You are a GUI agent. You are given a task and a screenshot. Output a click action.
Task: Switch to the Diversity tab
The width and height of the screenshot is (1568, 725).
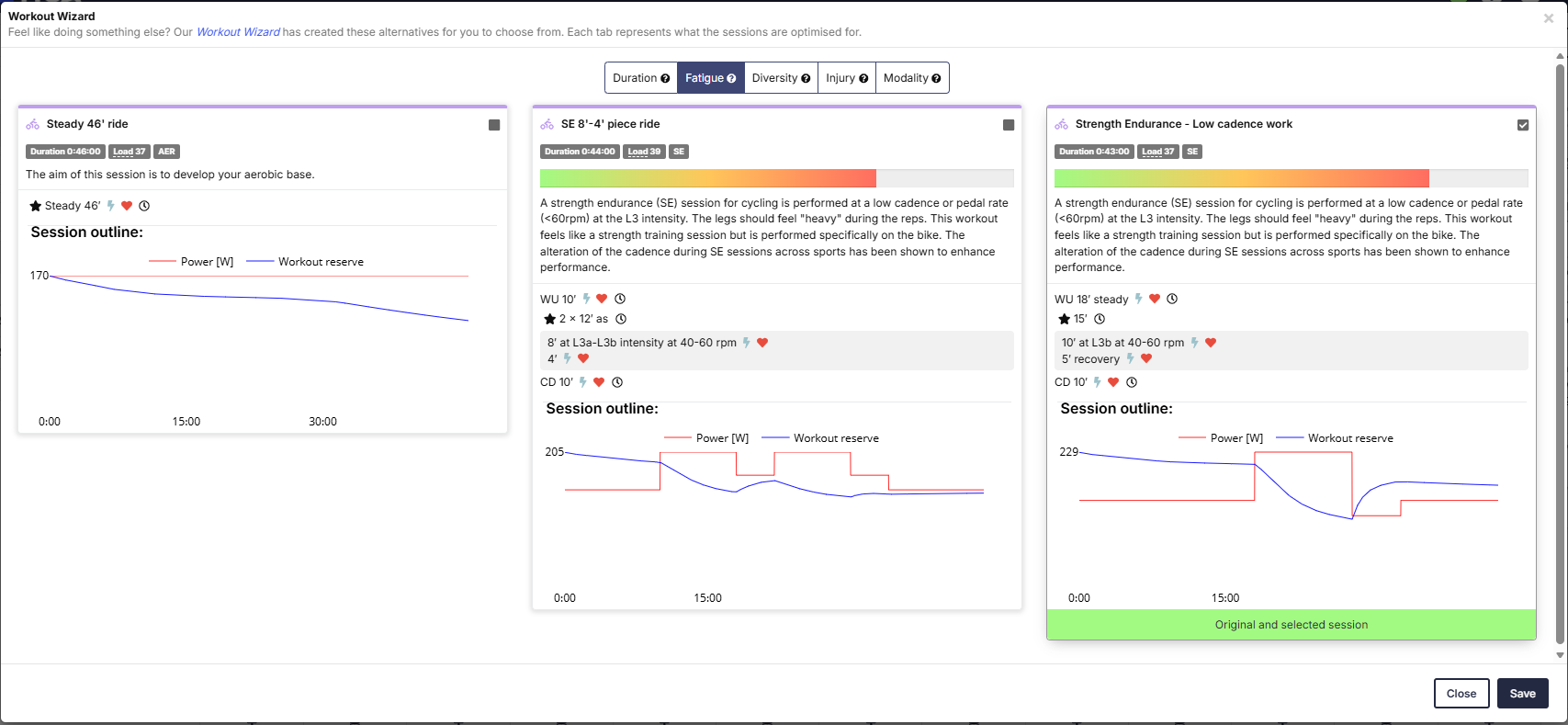pos(781,78)
